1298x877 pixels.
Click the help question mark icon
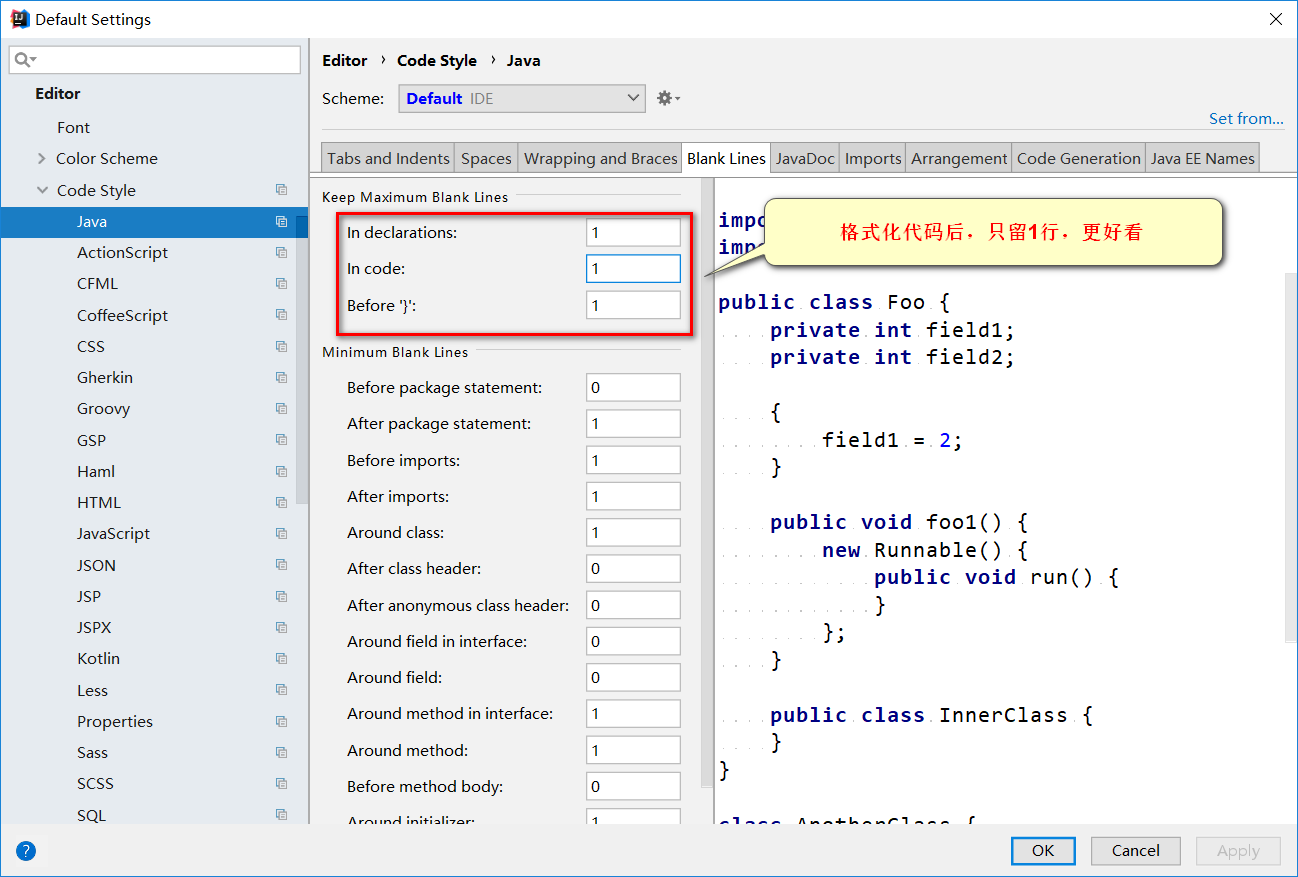[x=26, y=851]
